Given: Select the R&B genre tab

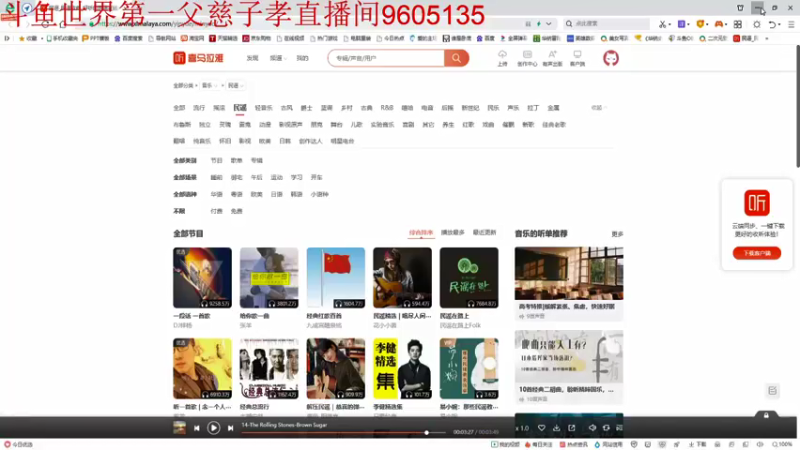Looking at the screenshot, I should pos(387,108).
